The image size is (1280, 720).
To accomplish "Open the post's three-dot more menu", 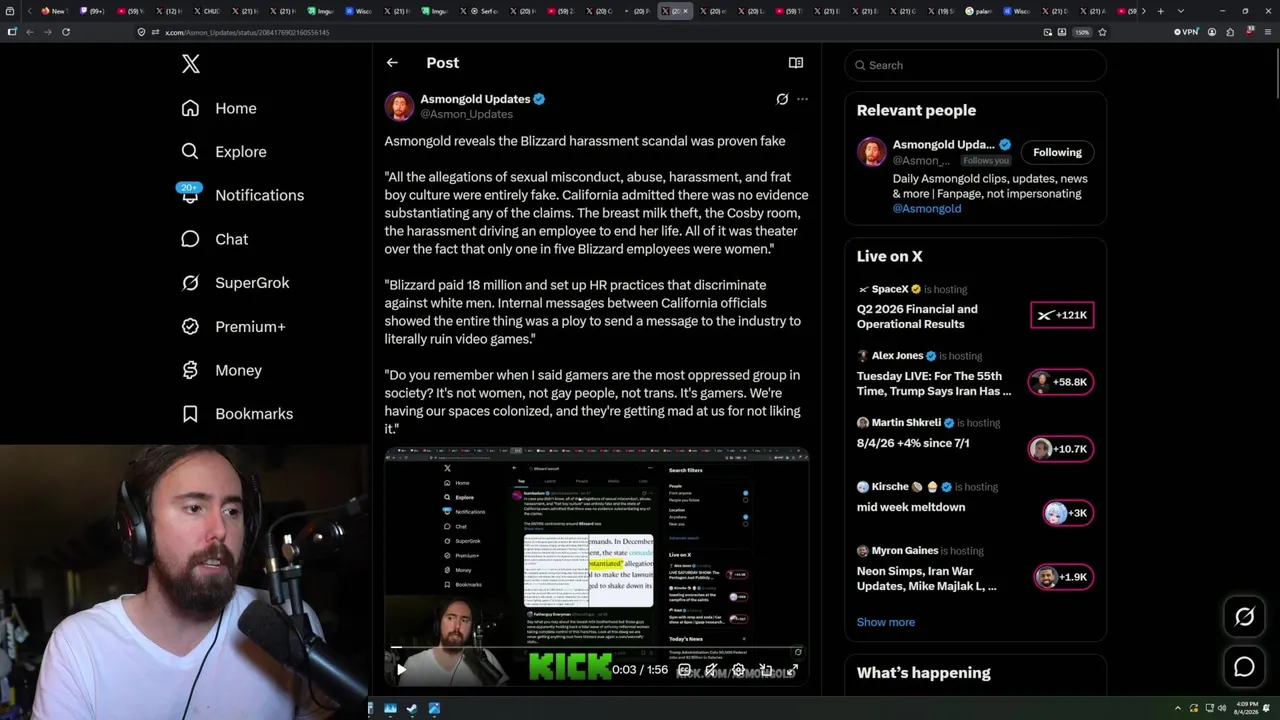I will click(x=802, y=99).
